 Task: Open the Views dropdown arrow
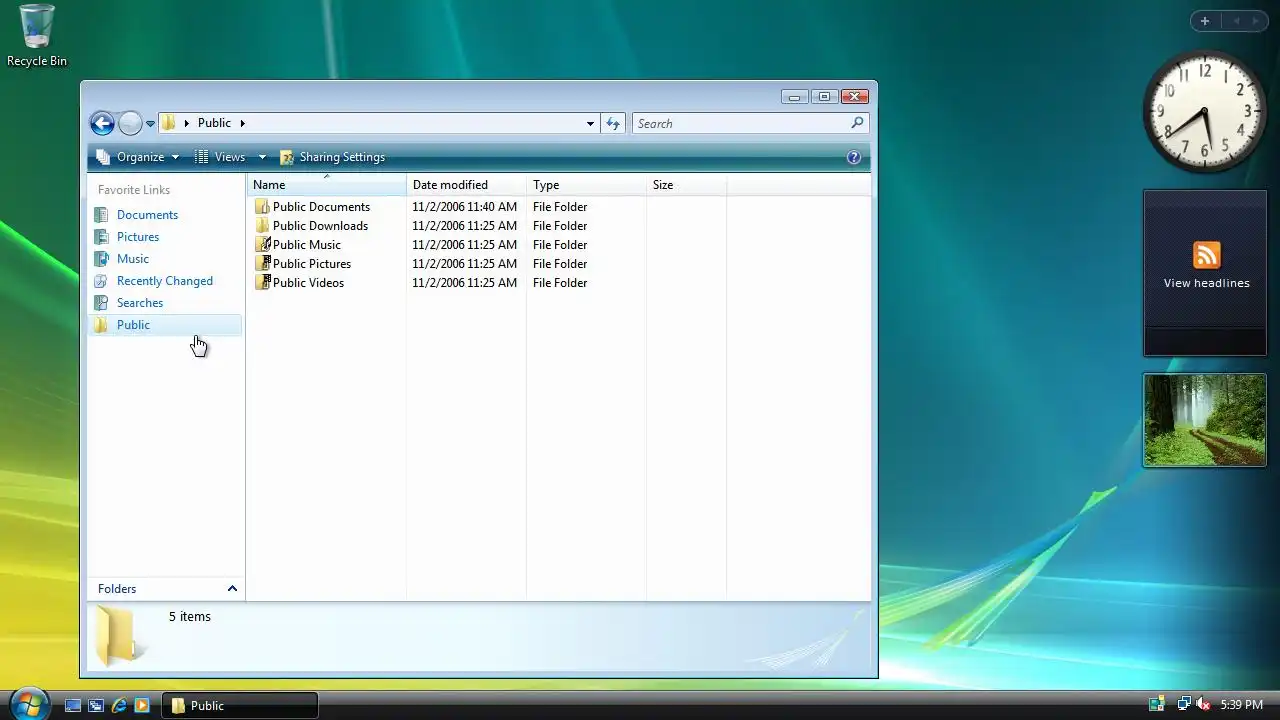click(262, 157)
